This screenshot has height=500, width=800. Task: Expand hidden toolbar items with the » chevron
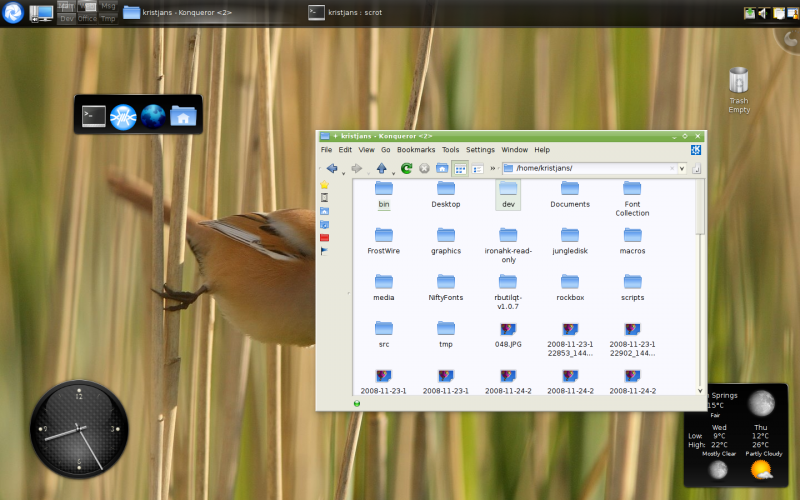[x=493, y=168]
